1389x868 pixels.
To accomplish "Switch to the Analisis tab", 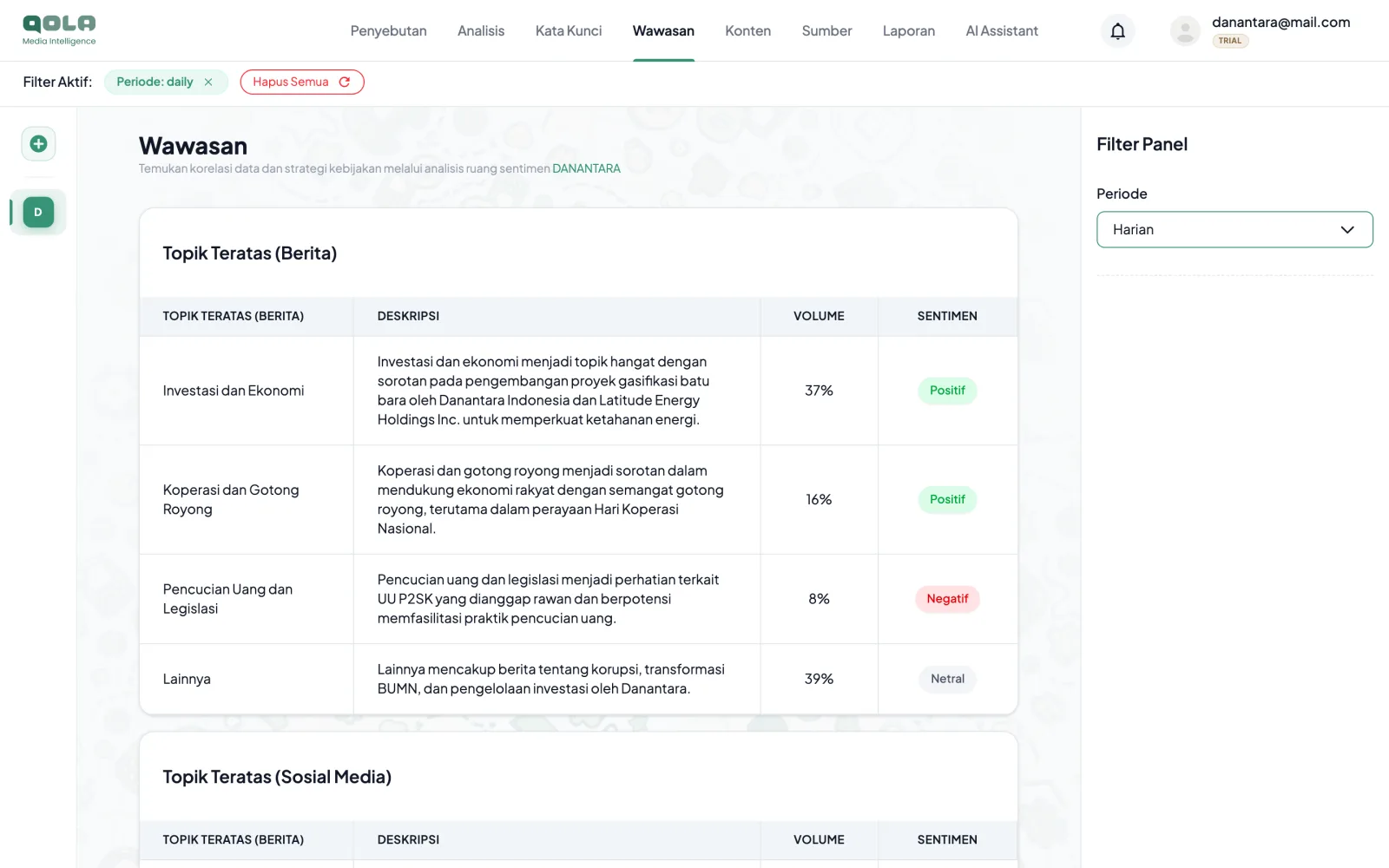I will [481, 31].
